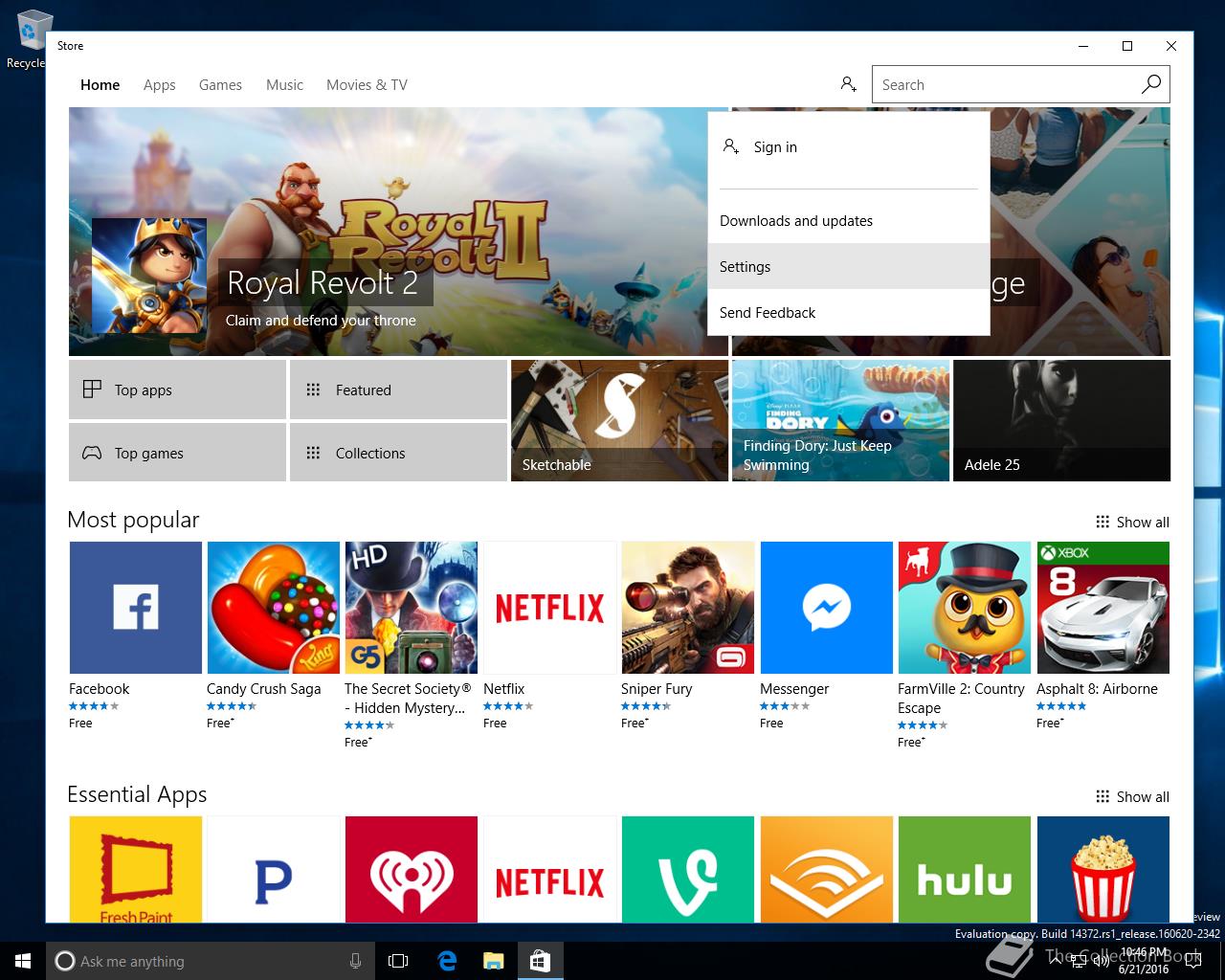Choose Sign in from the account menu
This screenshot has width=1225, height=980.
849,147
